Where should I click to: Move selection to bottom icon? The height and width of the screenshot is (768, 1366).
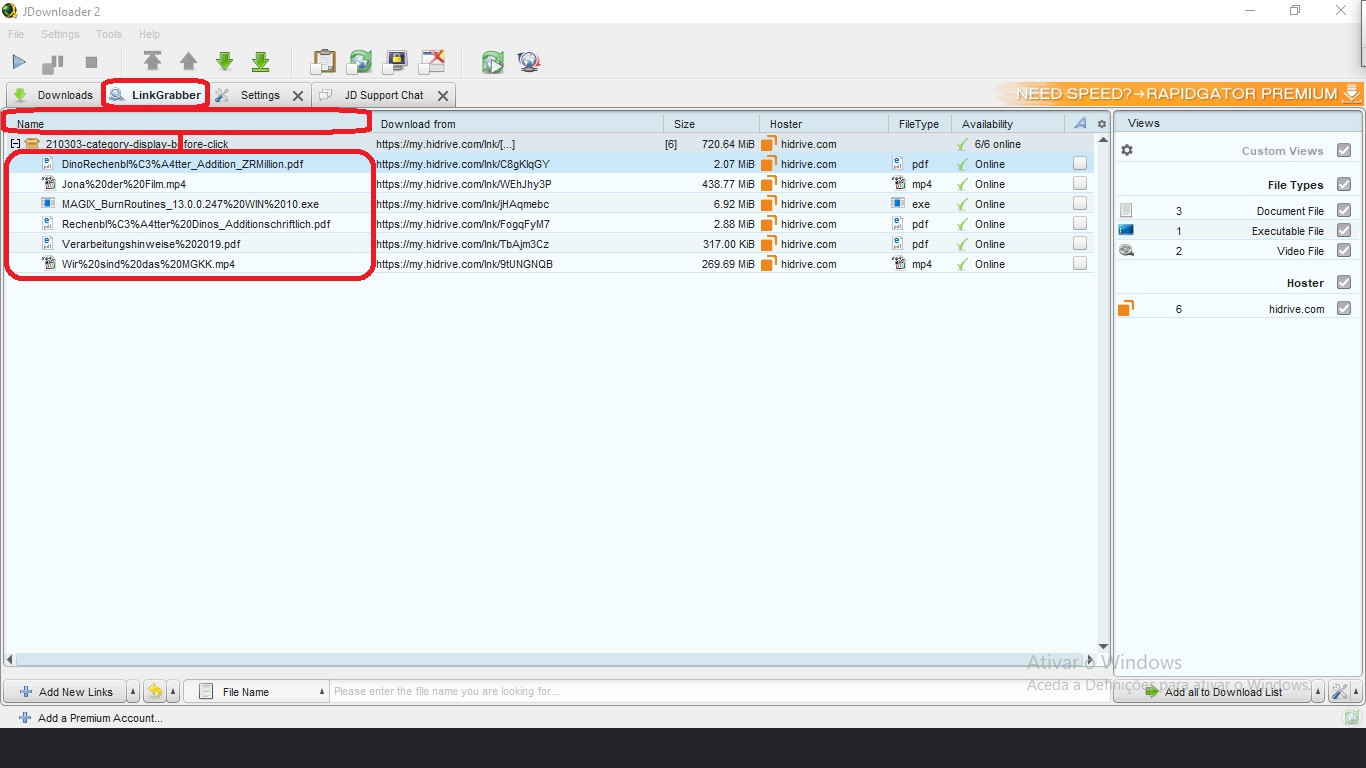260,62
